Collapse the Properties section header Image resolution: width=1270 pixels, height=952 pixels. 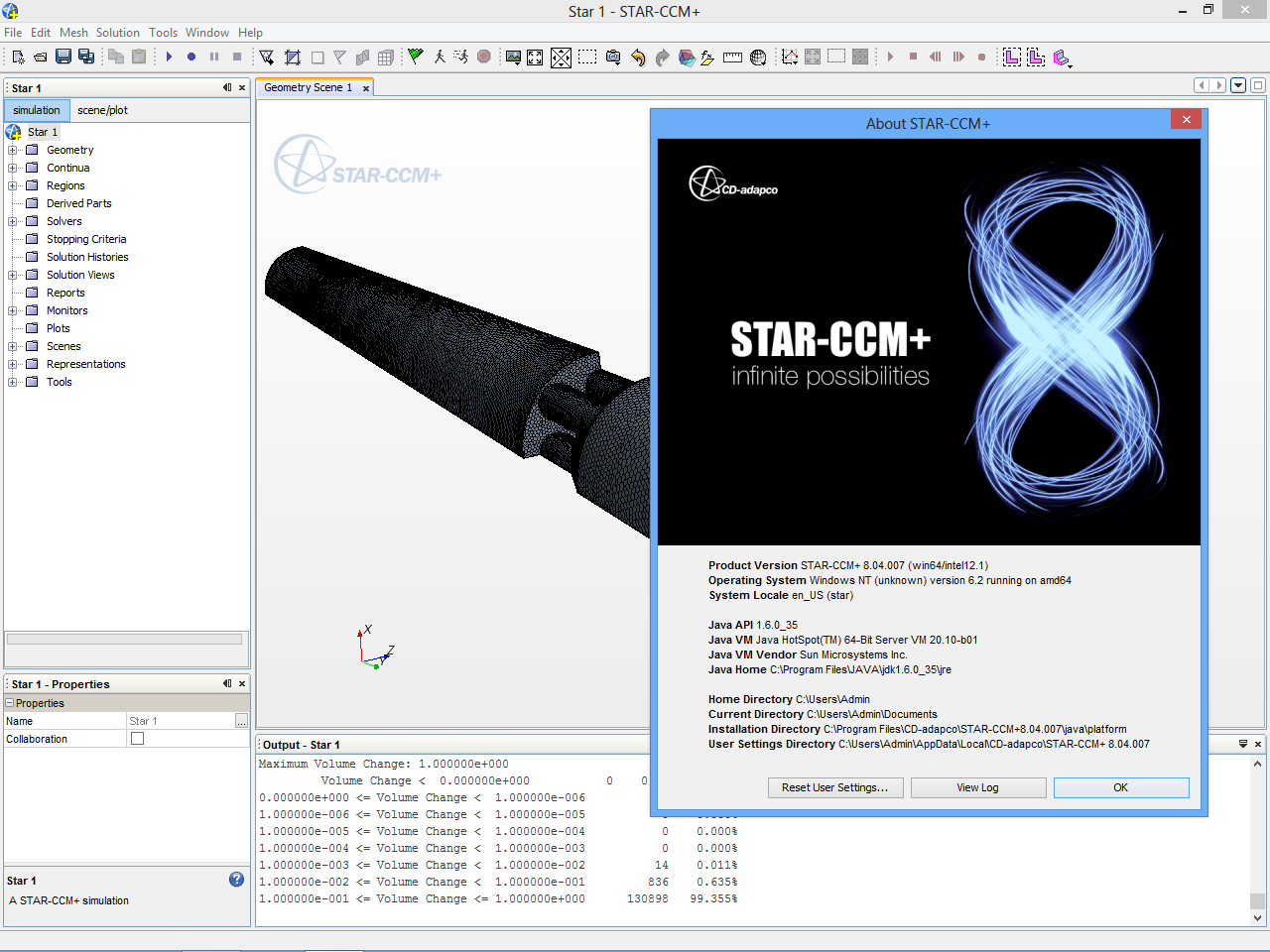point(10,703)
